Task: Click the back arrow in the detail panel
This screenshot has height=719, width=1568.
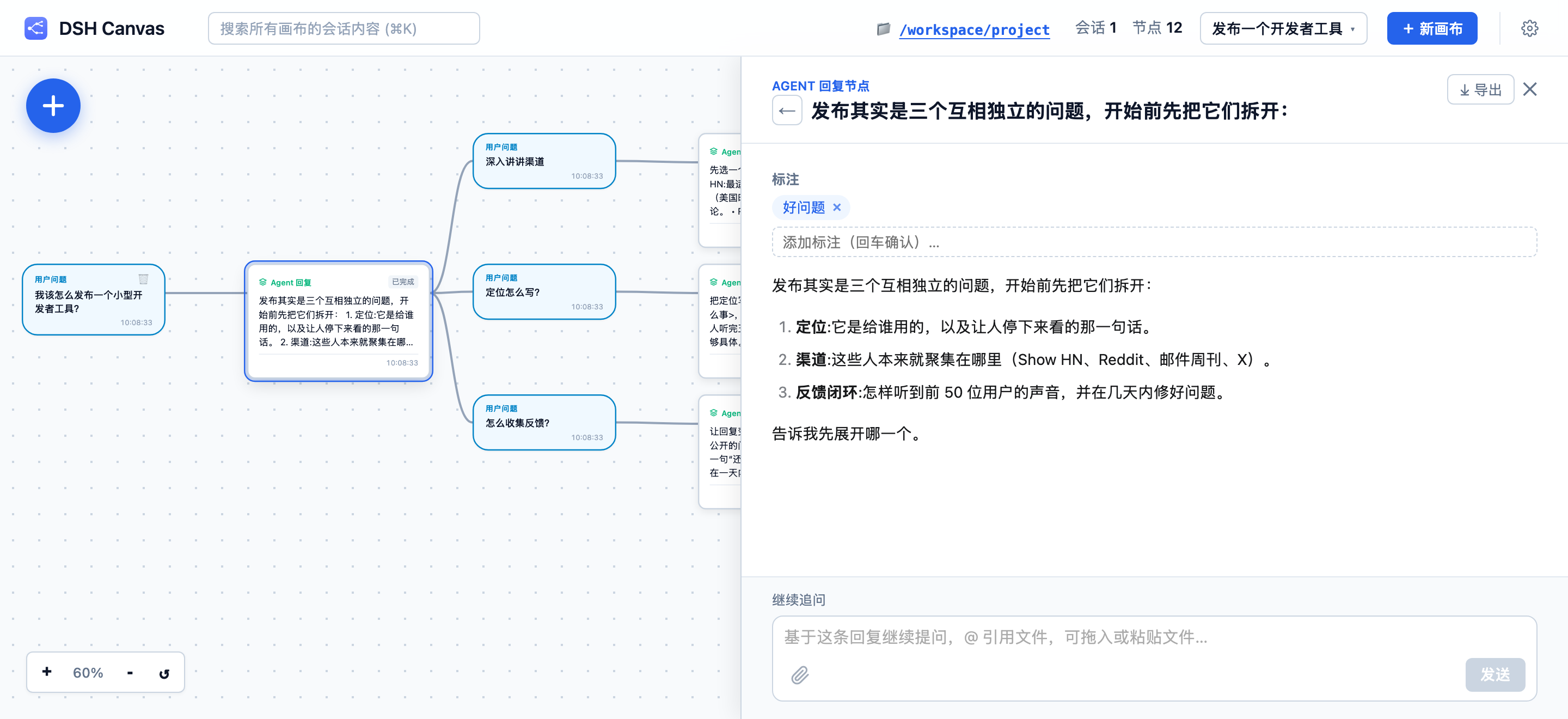Action: (786, 111)
